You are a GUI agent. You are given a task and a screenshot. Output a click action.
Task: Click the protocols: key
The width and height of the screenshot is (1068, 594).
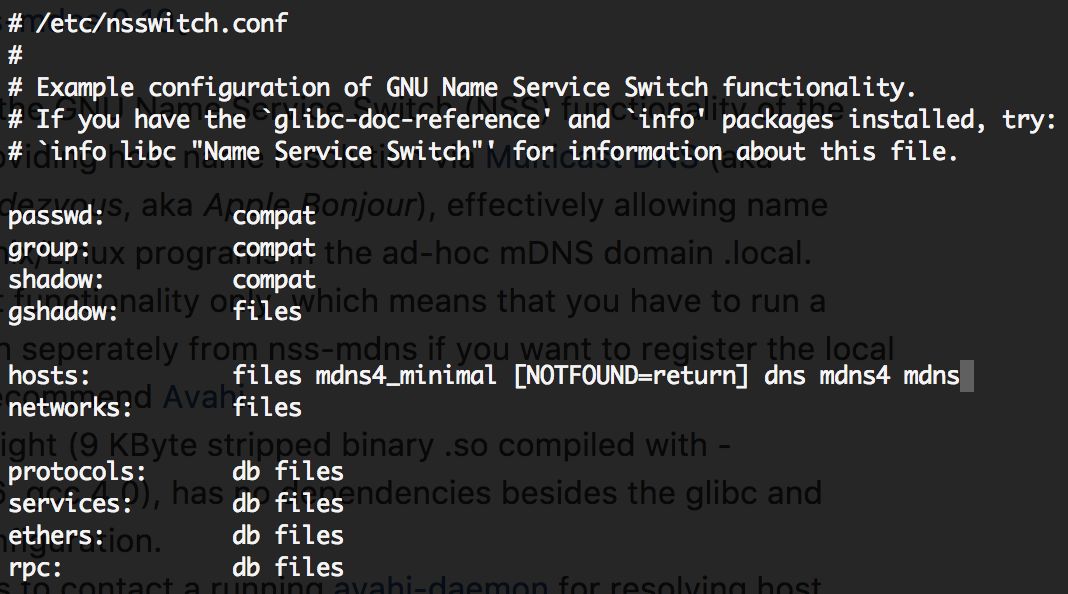click(77, 471)
